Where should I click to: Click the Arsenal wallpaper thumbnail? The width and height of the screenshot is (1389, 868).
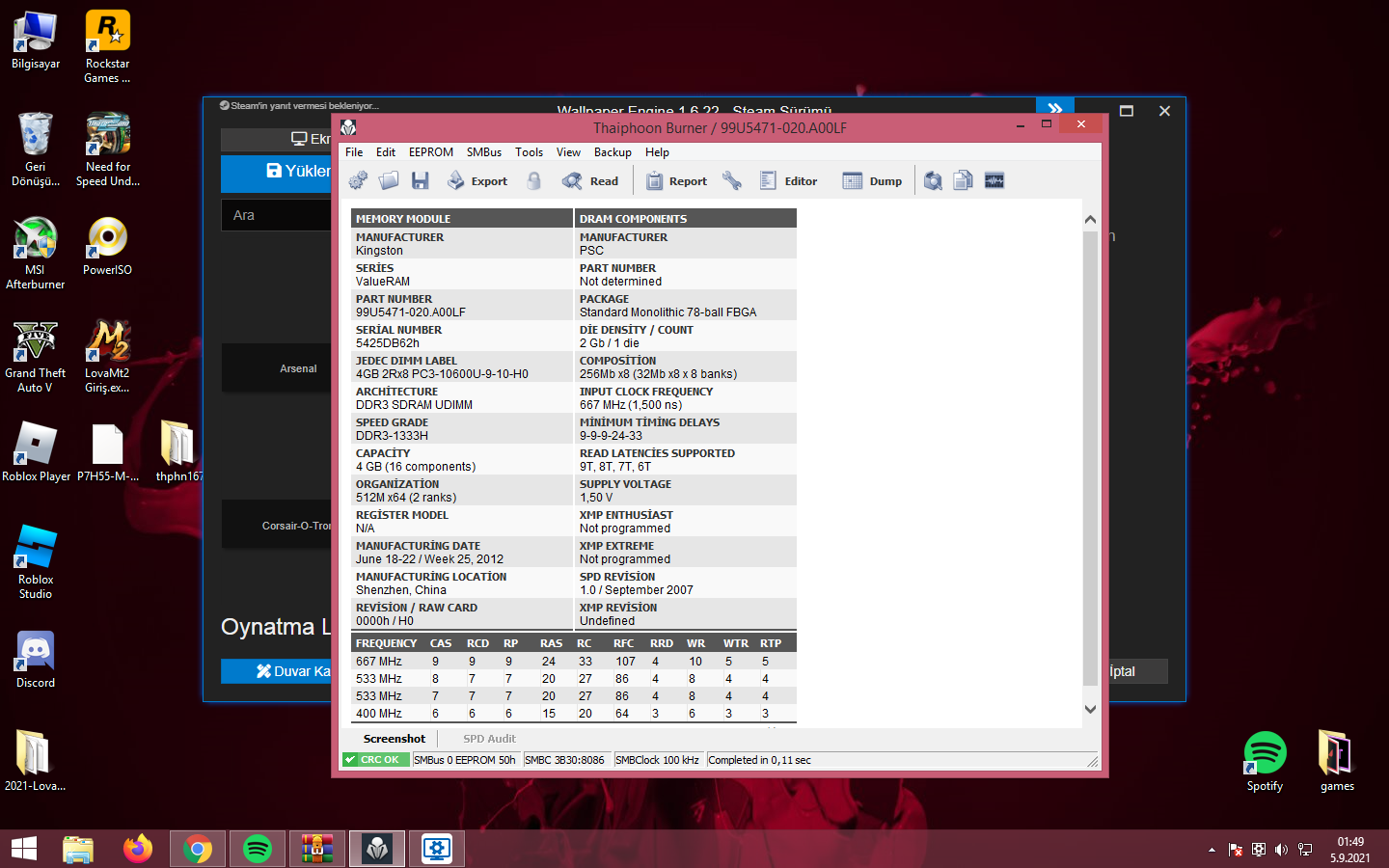(277, 368)
